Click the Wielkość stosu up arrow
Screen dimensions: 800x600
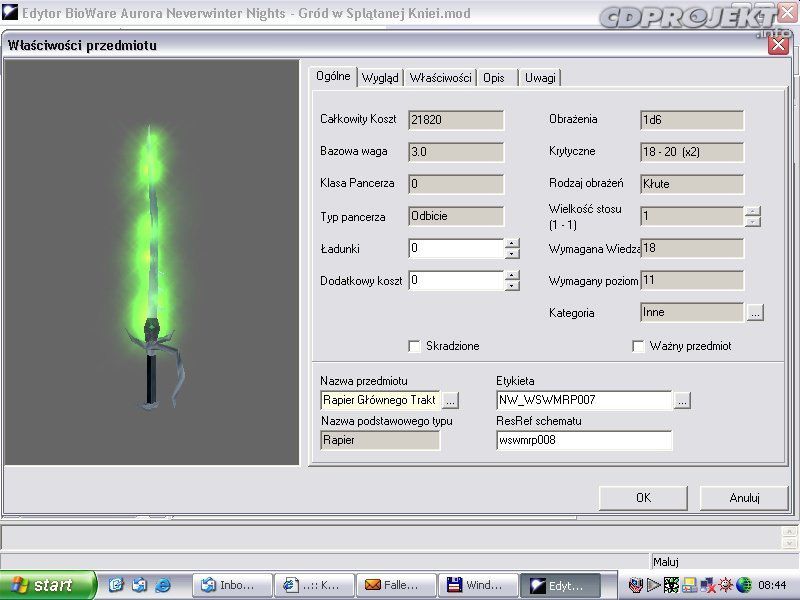pos(753,211)
